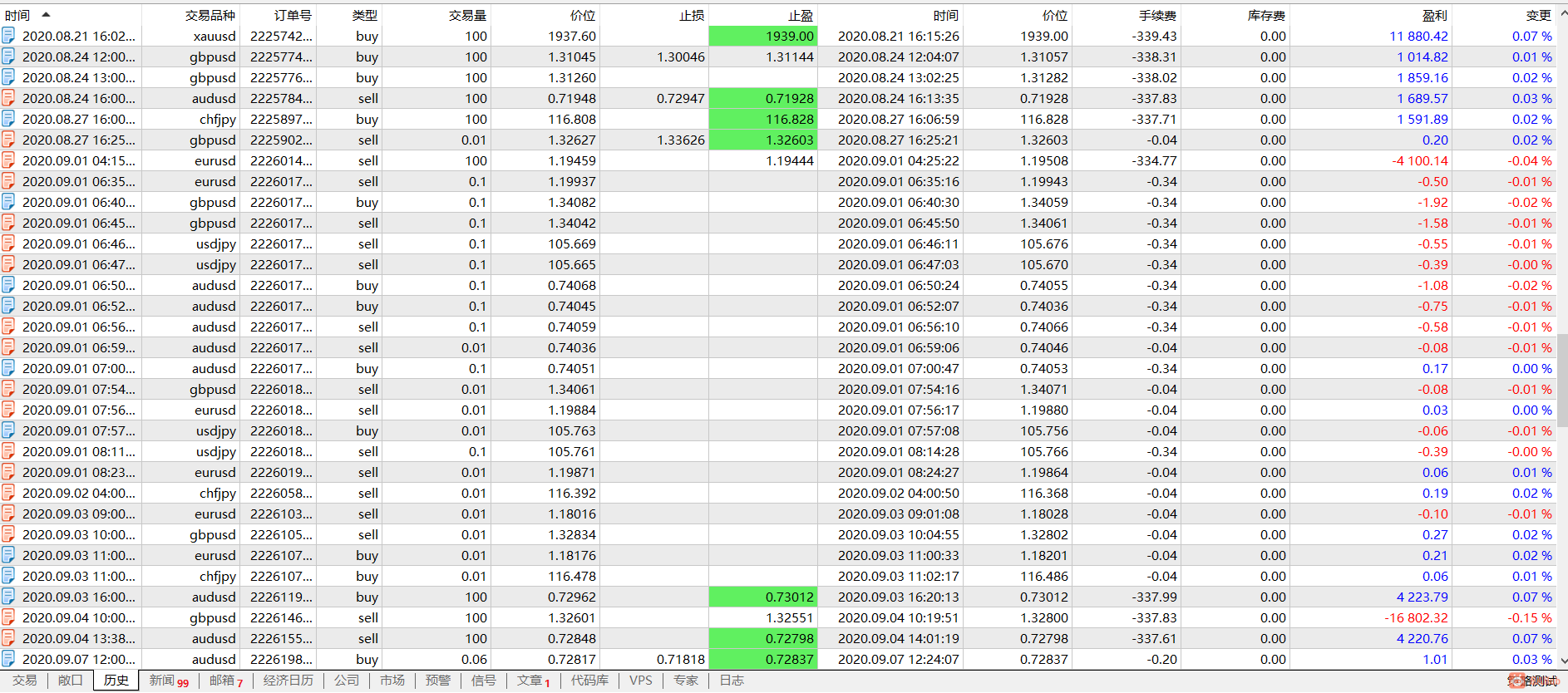
Task: Open the 信号 tab
Action: [484, 681]
